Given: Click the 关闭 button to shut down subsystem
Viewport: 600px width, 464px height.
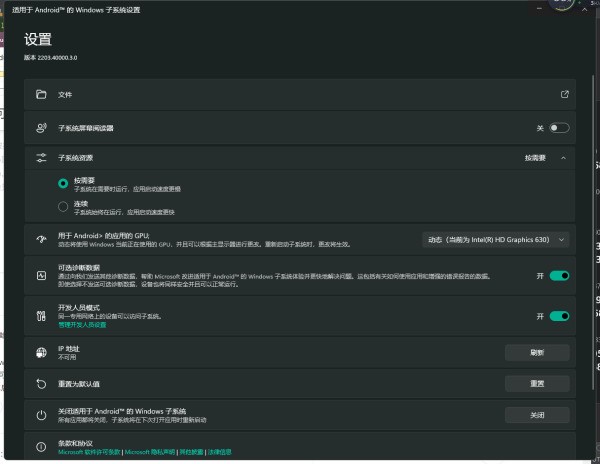Looking at the screenshot, I should 537,415.
